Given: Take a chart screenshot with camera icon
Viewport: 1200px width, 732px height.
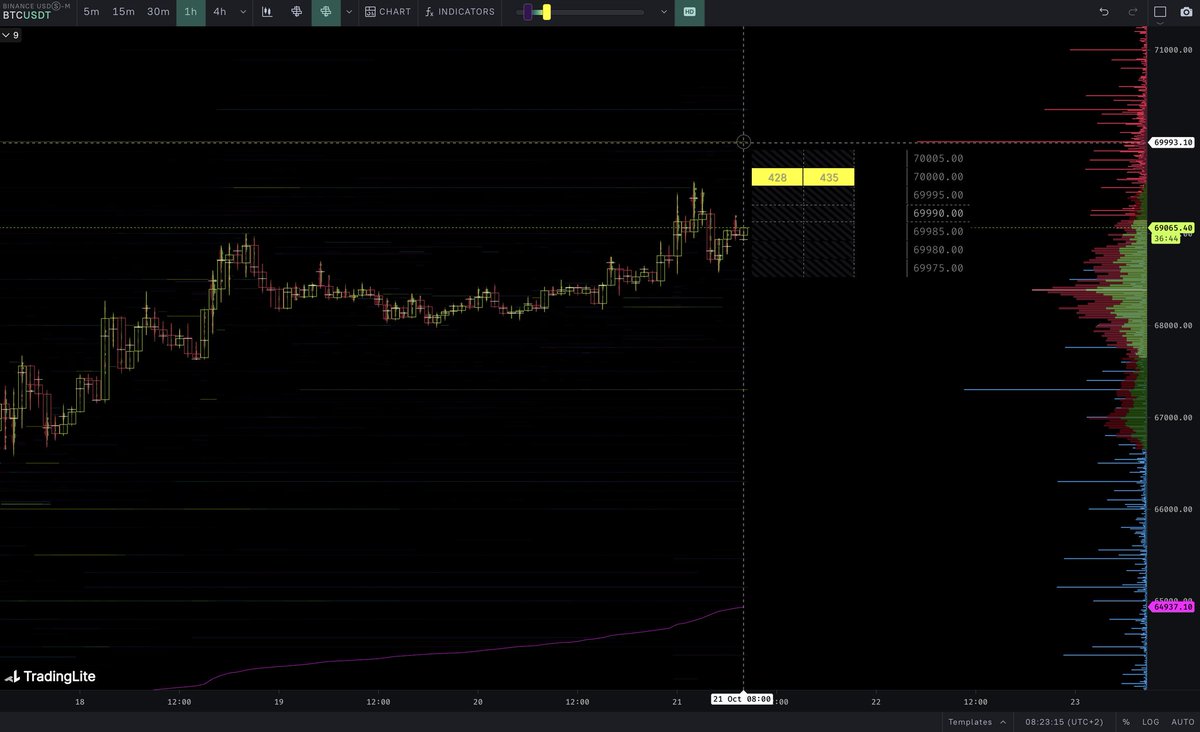Looking at the screenshot, I should 1187,12.
